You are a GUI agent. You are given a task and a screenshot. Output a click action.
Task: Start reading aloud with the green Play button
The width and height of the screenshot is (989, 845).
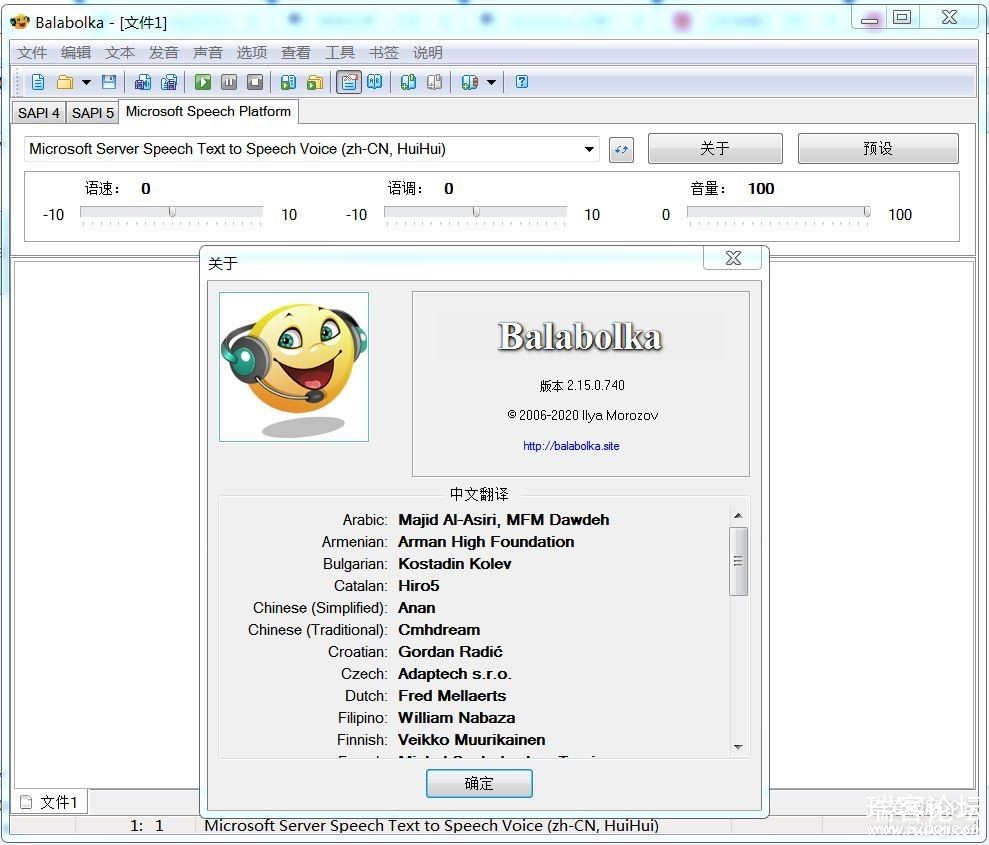click(x=203, y=82)
